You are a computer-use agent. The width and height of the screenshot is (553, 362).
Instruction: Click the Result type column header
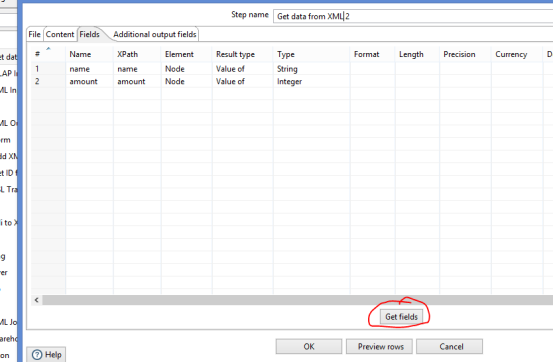pyautogui.click(x=243, y=54)
